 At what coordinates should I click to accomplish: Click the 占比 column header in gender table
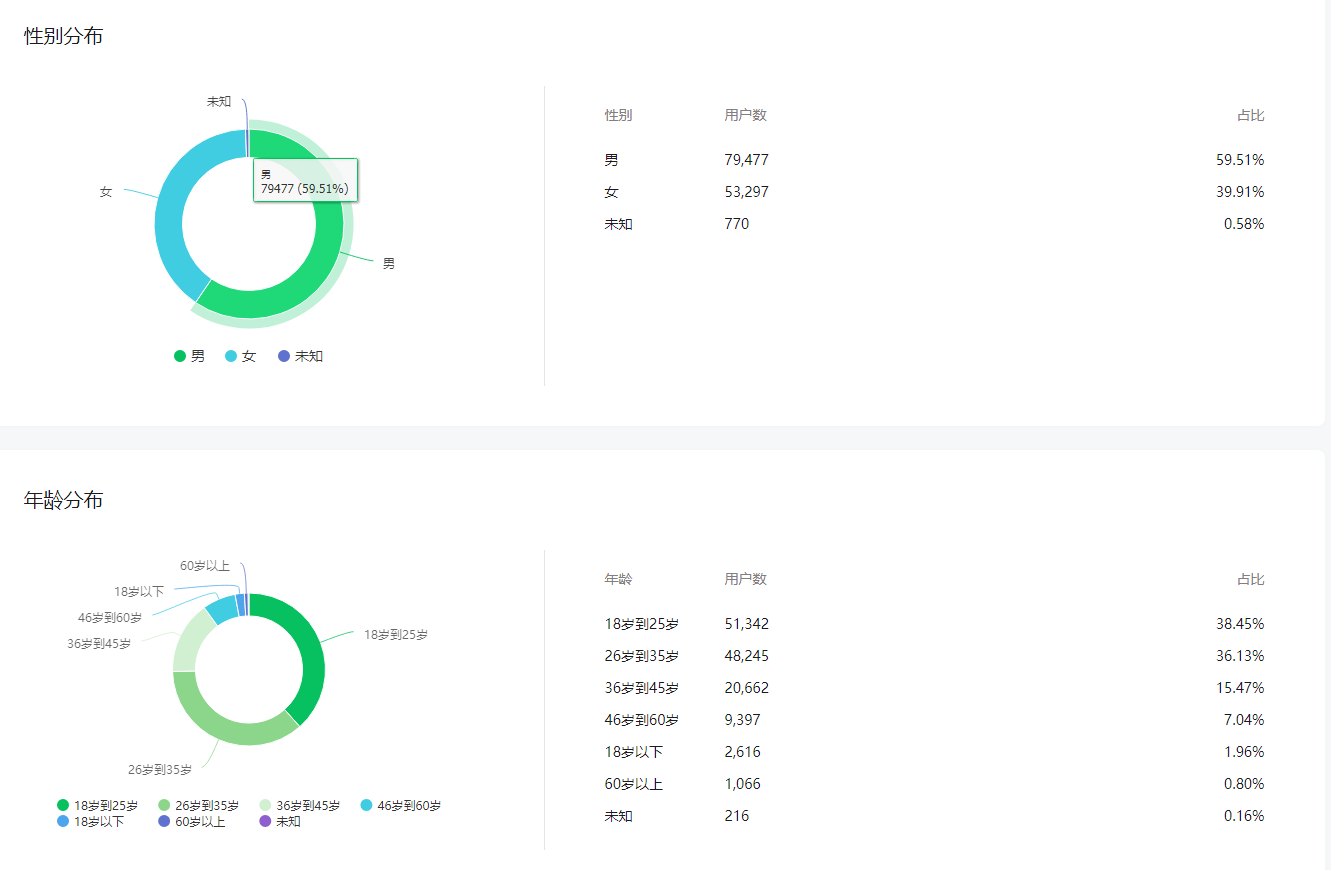pyautogui.click(x=1251, y=115)
